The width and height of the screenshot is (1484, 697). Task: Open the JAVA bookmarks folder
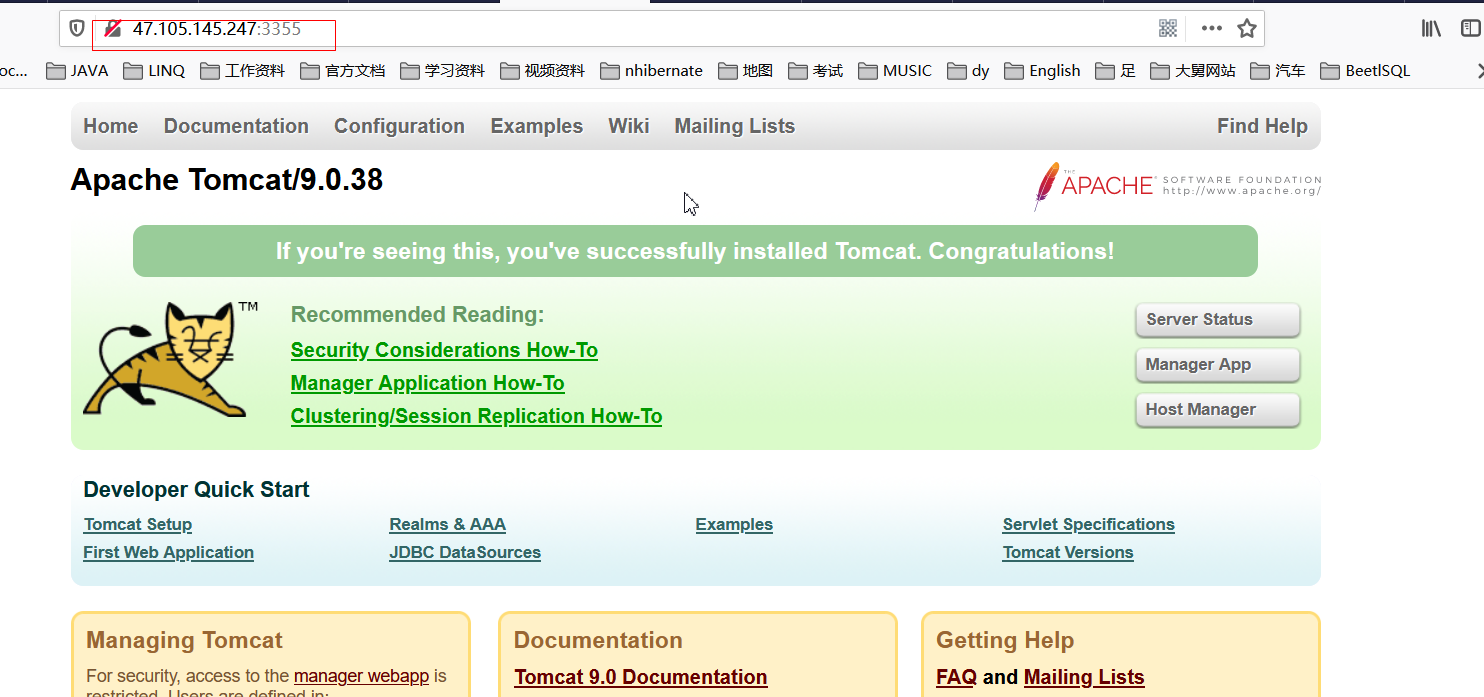pos(78,71)
